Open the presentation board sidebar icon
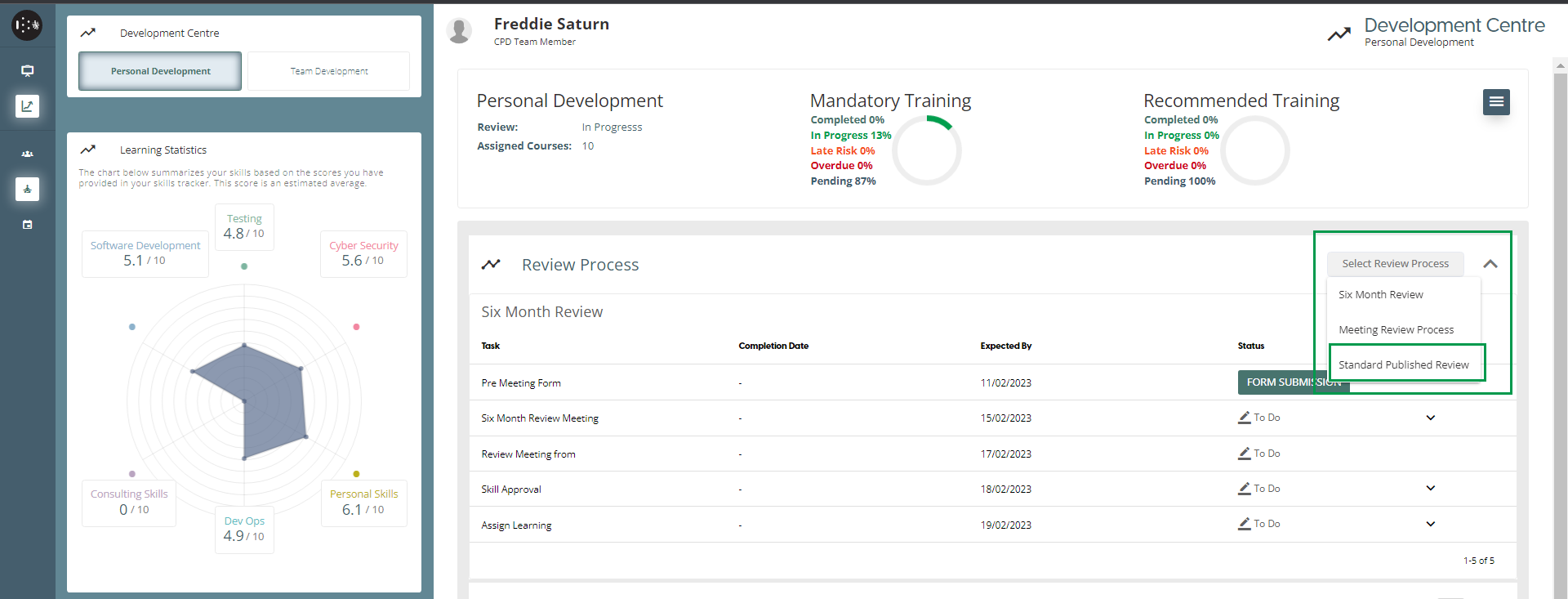This screenshot has height=599, width=1568. pos(27,71)
